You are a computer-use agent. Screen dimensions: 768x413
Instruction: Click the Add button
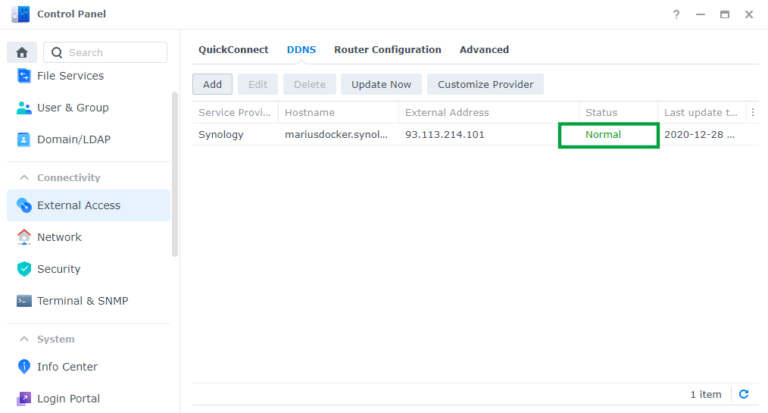(212, 85)
